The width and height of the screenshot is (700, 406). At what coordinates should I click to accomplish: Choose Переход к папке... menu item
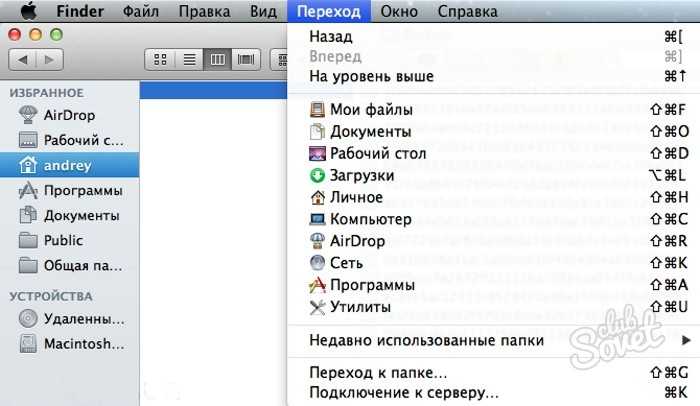[x=493, y=373]
